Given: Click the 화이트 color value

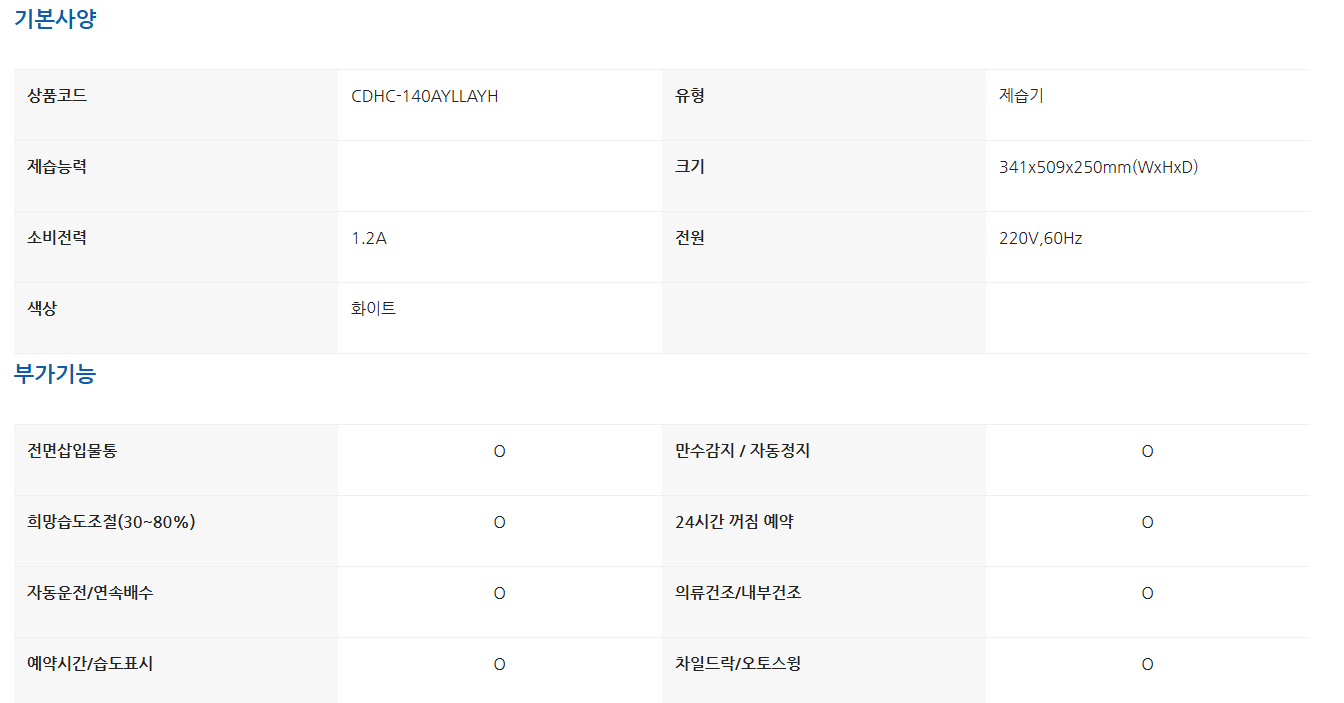Looking at the screenshot, I should tap(373, 309).
